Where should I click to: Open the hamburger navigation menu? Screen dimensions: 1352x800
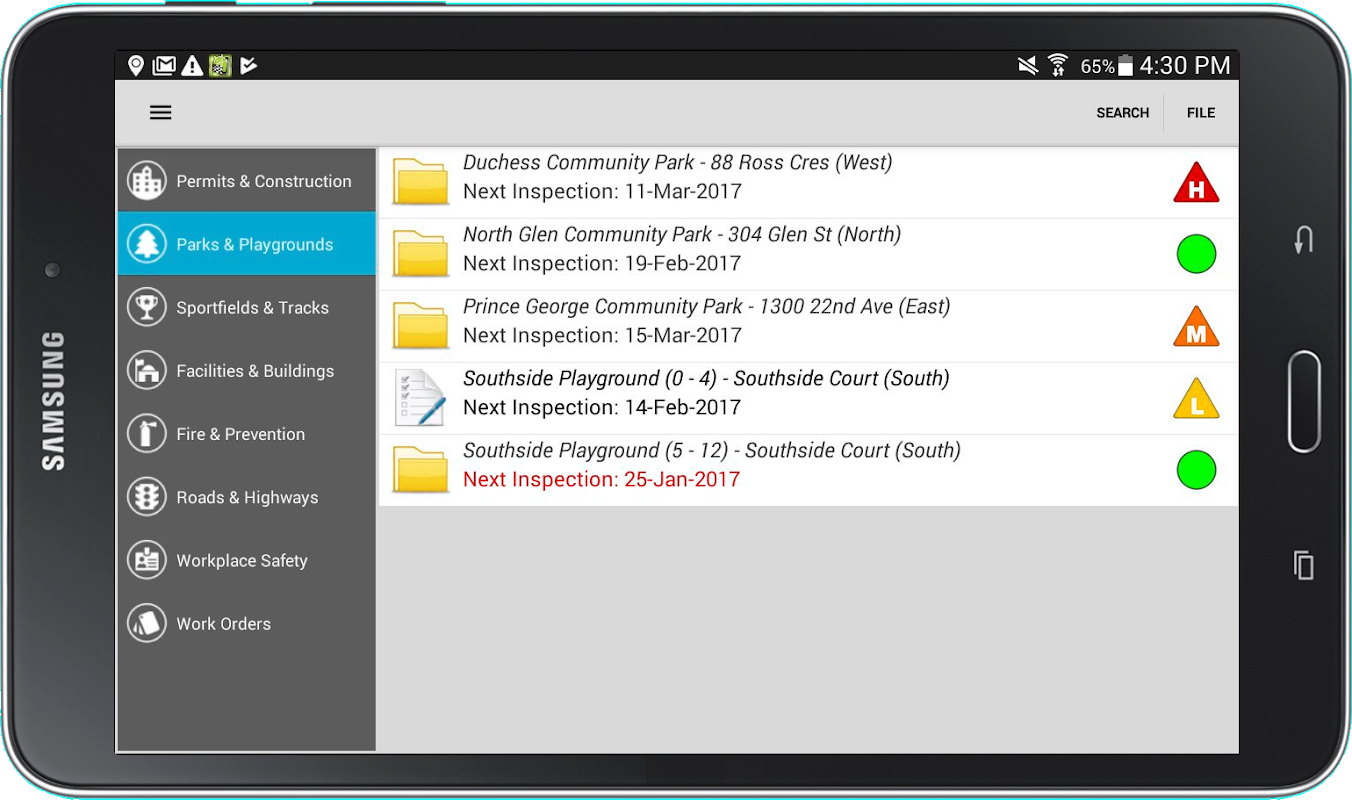(160, 113)
